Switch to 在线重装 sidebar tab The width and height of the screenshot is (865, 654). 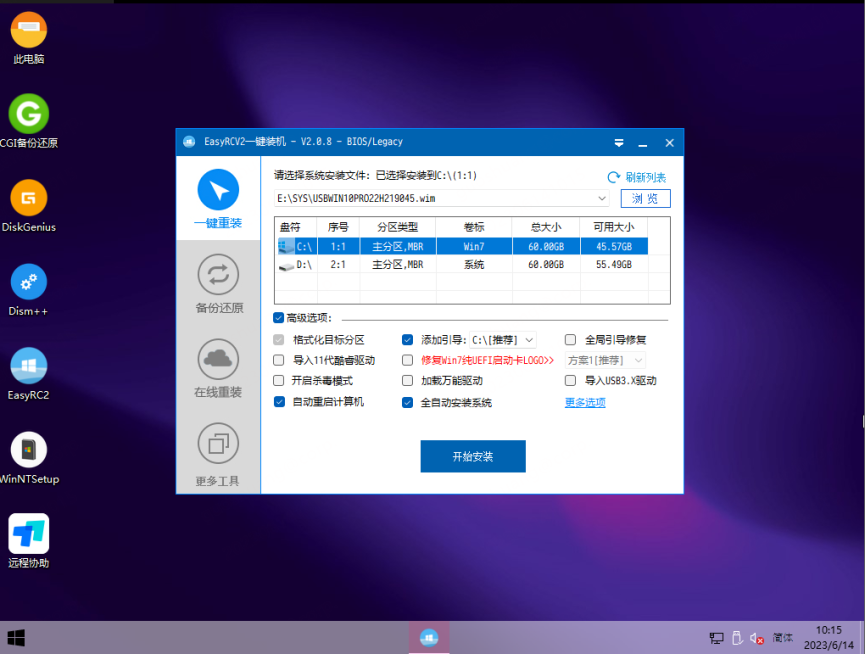click(x=218, y=368)
